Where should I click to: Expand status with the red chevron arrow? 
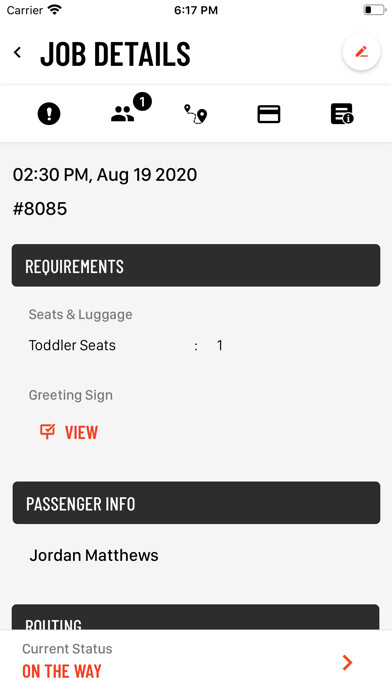point(348,662)
